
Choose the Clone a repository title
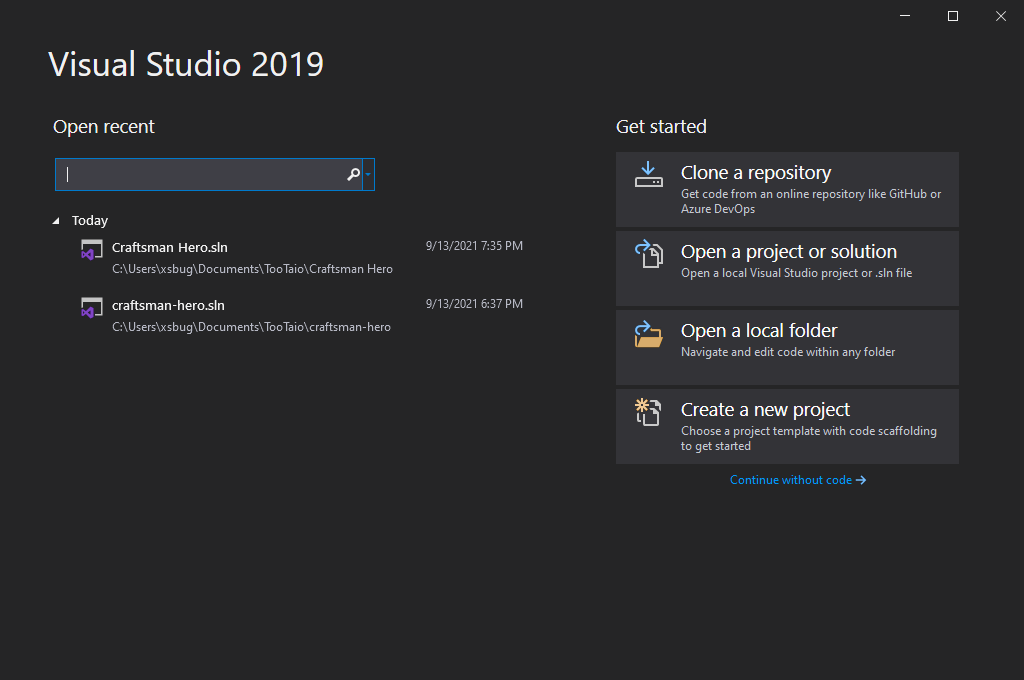[x=755, y=173]
